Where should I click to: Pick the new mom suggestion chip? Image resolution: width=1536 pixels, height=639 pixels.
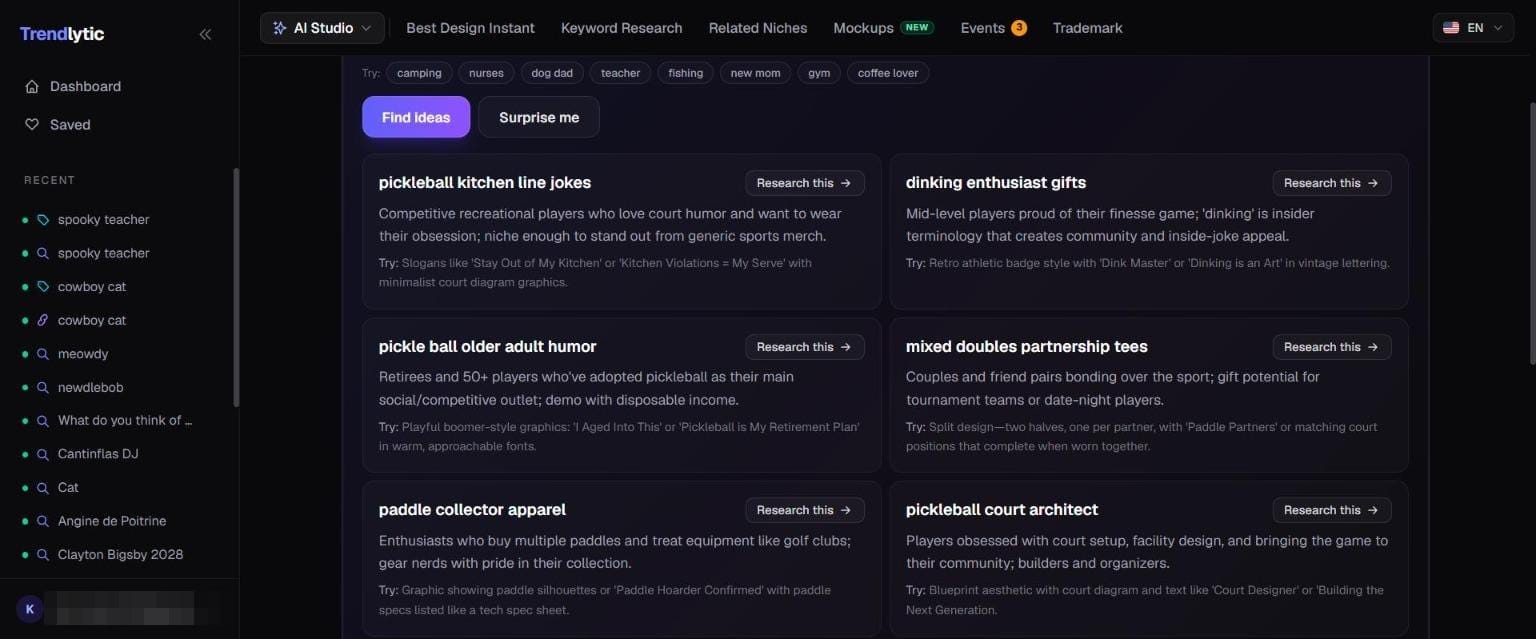pyautogui.click(x=756, y=73)
